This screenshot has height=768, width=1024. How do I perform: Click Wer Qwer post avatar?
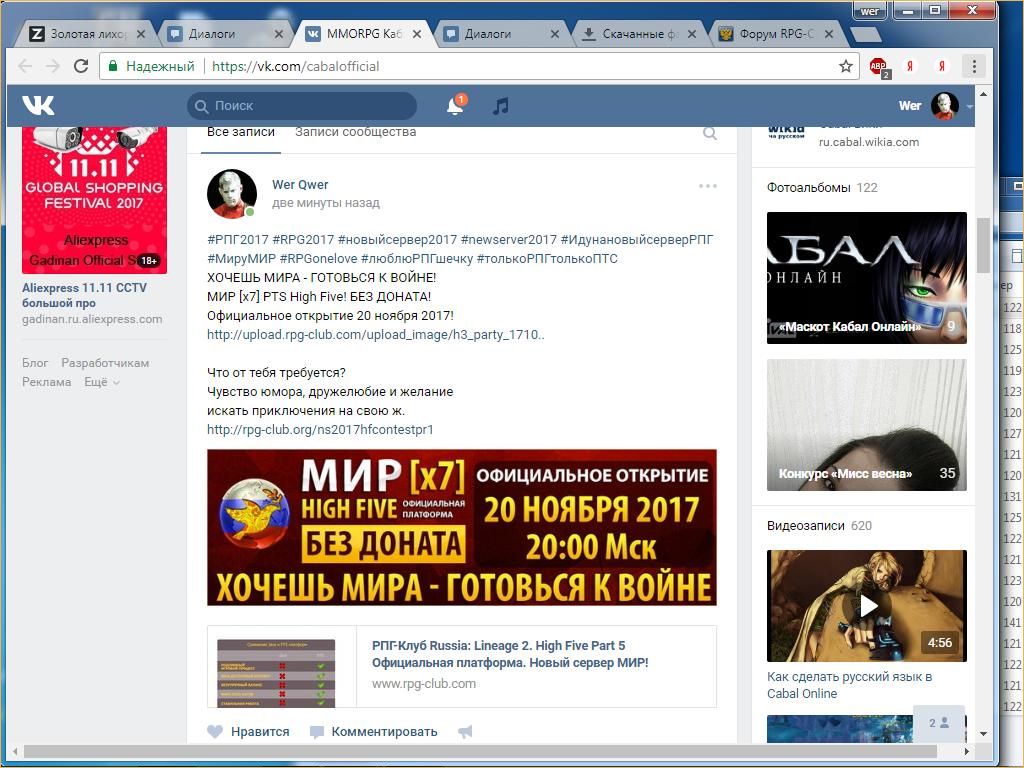(x=232, y=193)
